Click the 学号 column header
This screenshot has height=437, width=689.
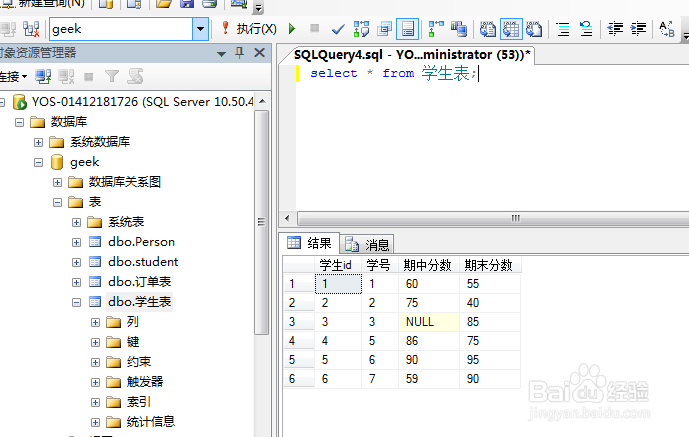coord(379,265)
